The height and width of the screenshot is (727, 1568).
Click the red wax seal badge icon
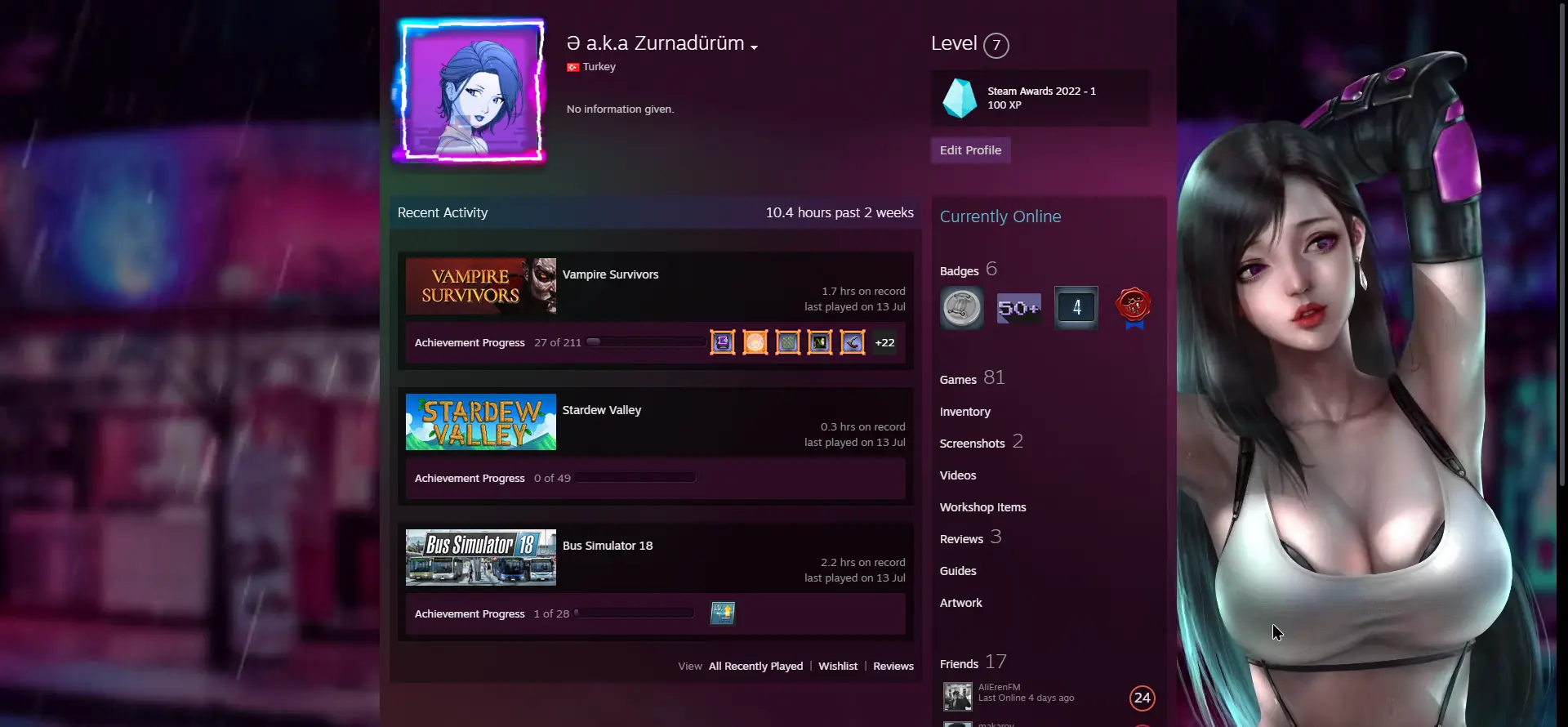coord(1134,308)
